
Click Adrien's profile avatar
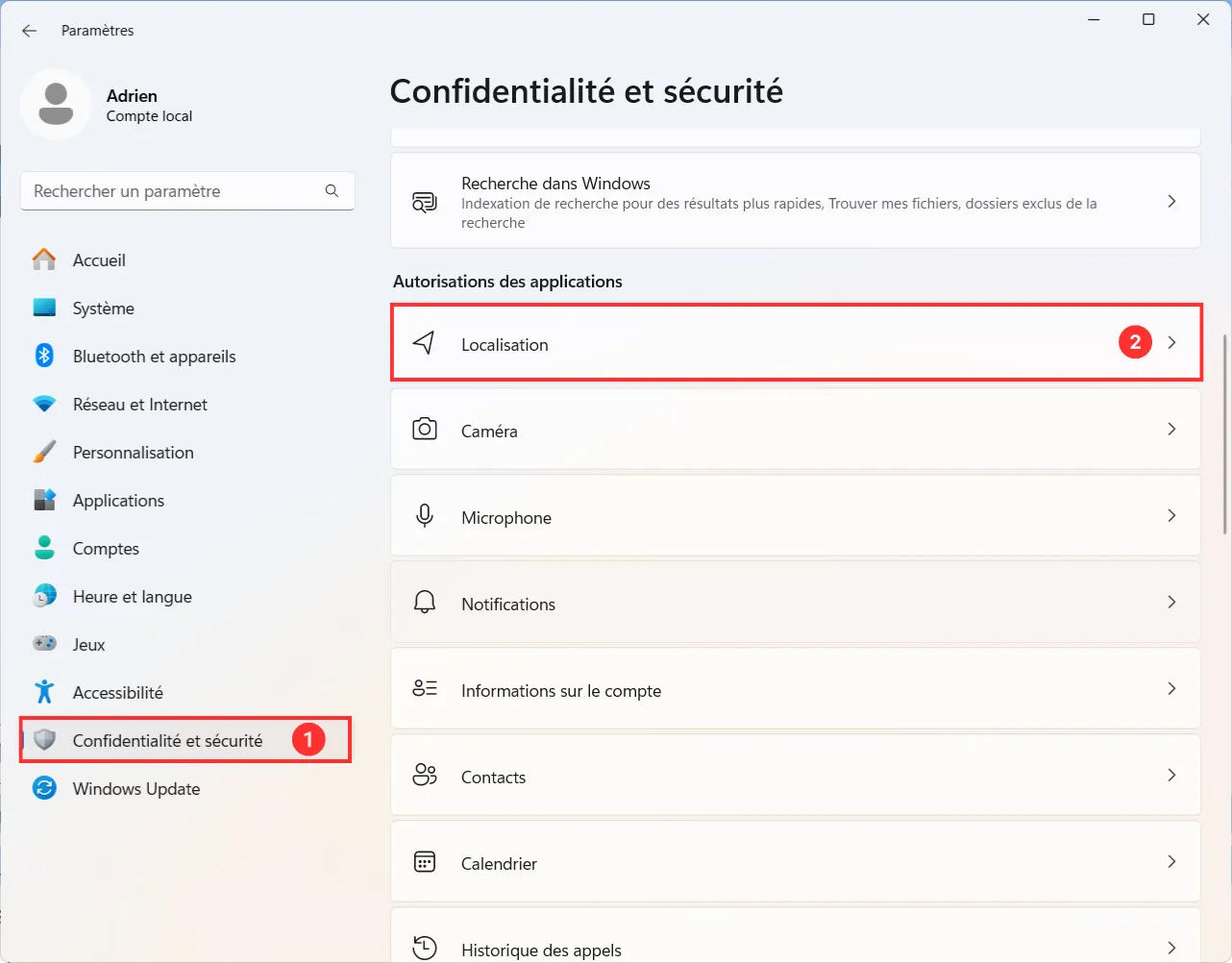click(x=56, y=104)
